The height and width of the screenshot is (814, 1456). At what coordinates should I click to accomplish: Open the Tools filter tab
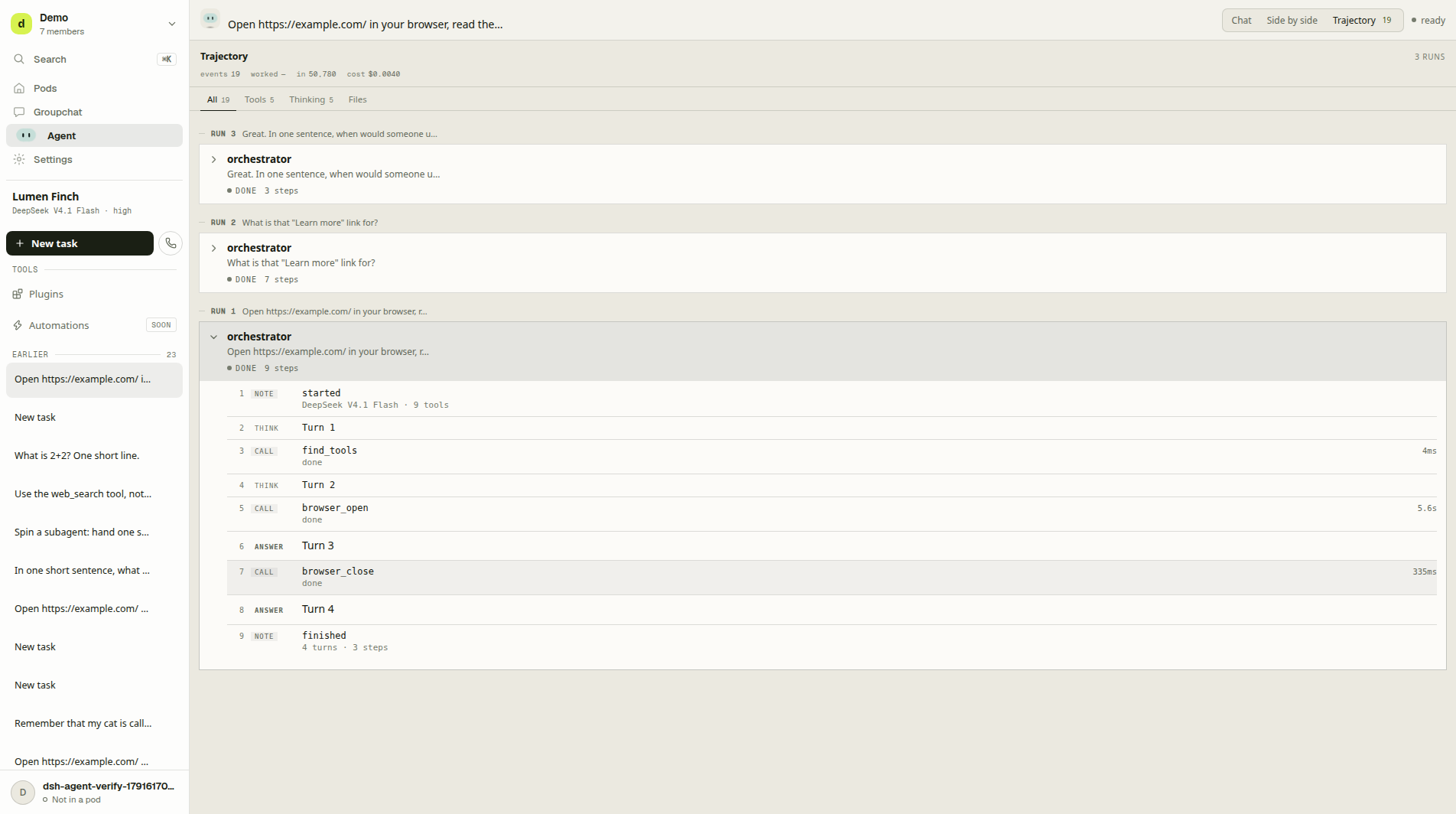(x=259, y=99)
